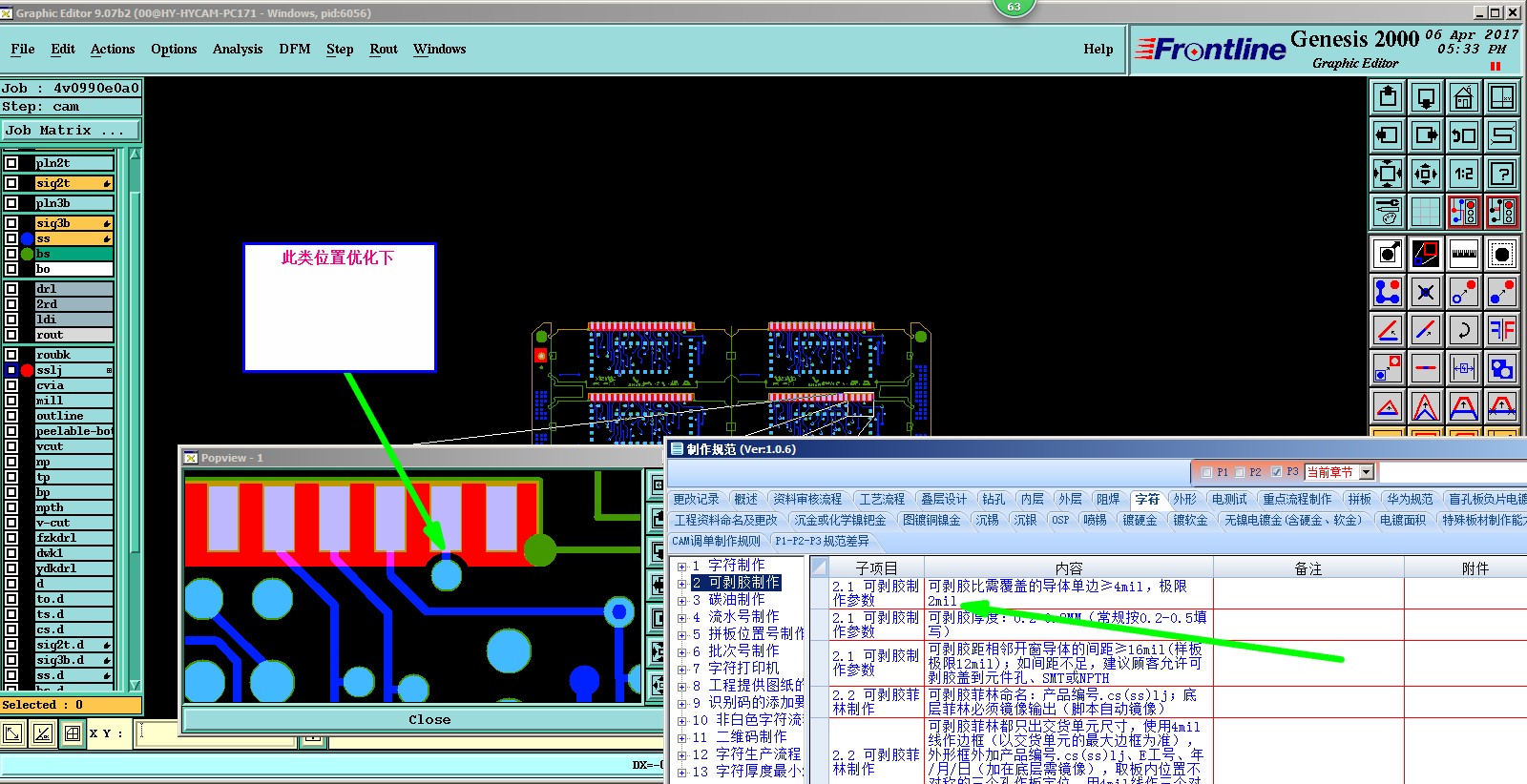Toggle the ss layer checkbox
1527x784 pixels.
(x=11, y=238)
